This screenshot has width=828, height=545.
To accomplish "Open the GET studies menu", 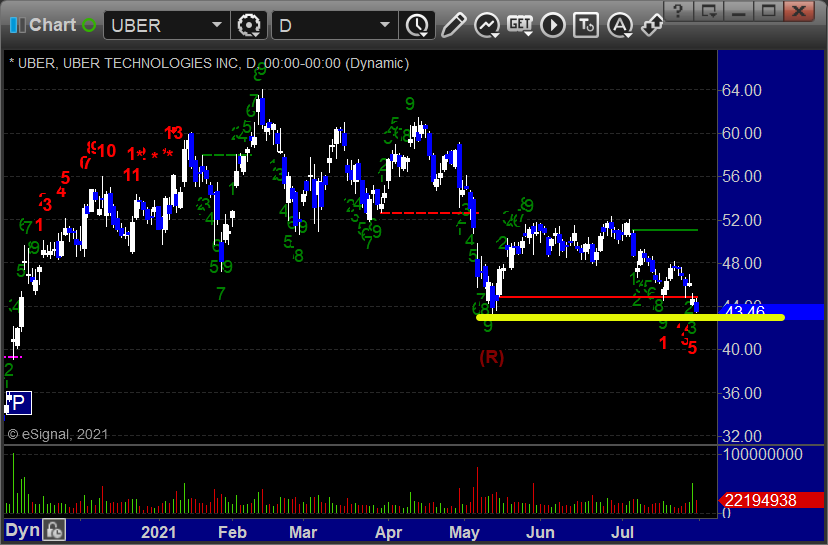I will (520, 25).
